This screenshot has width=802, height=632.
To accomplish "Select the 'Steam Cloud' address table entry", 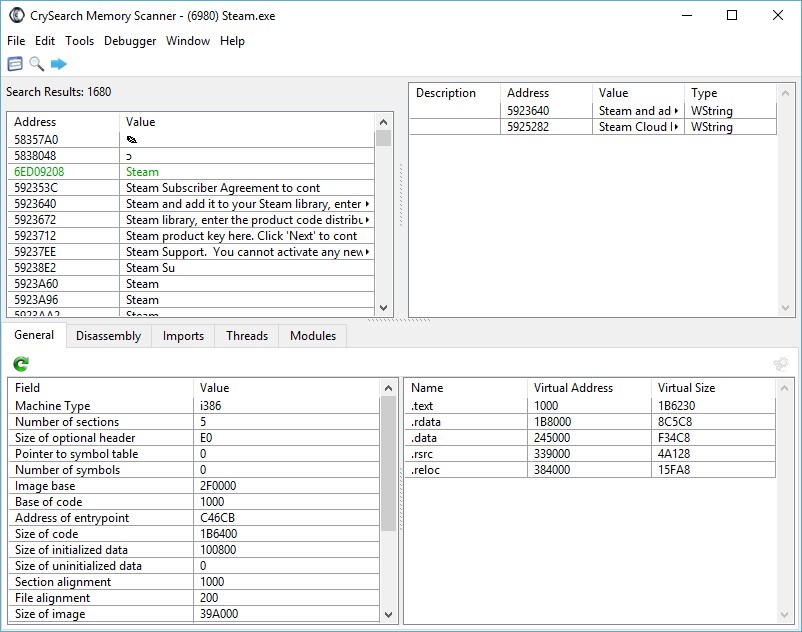I will point(593,126).
